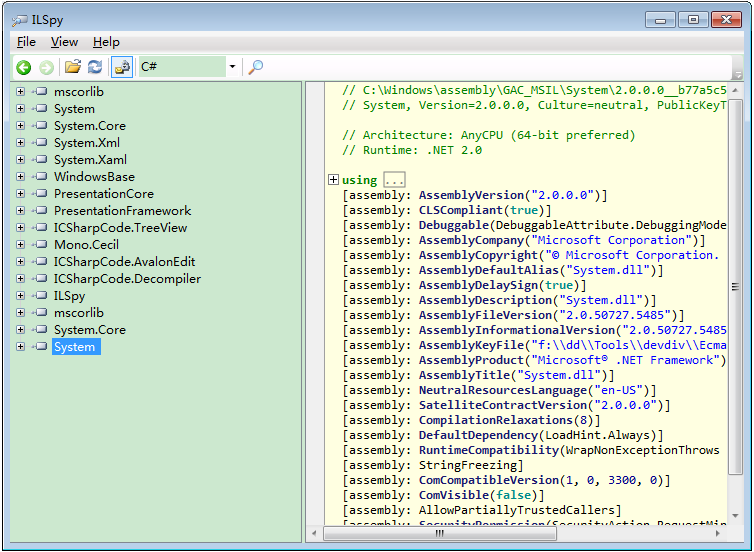Click the first mscorlib assembly icon
754x552 pixels.
coord(40,91)
